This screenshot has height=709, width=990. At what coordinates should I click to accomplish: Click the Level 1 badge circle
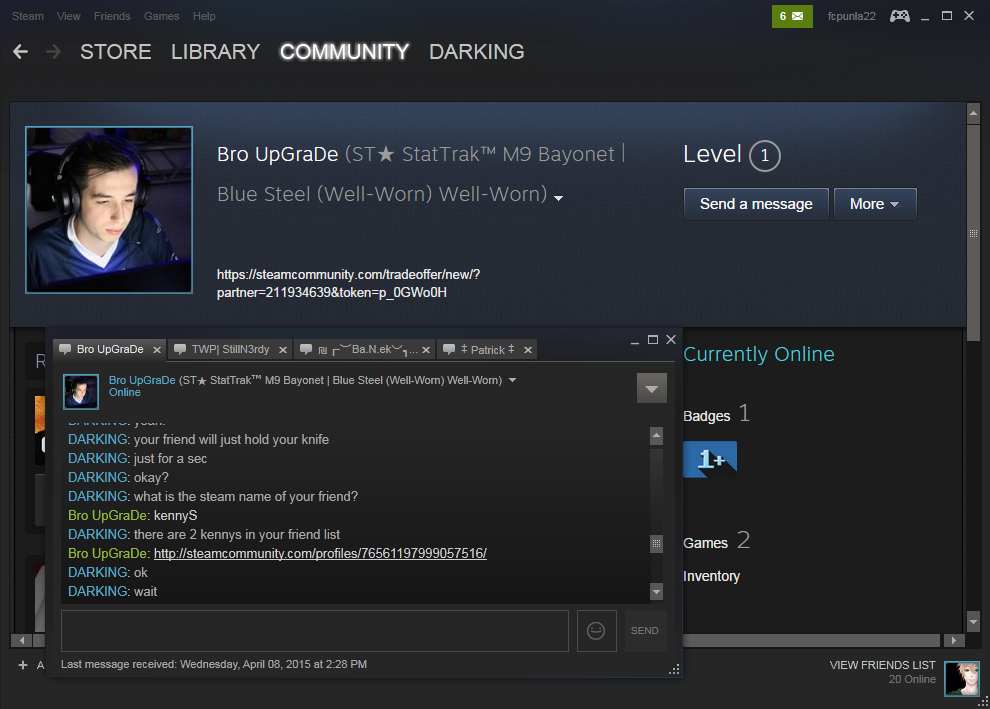click(765, 155)
